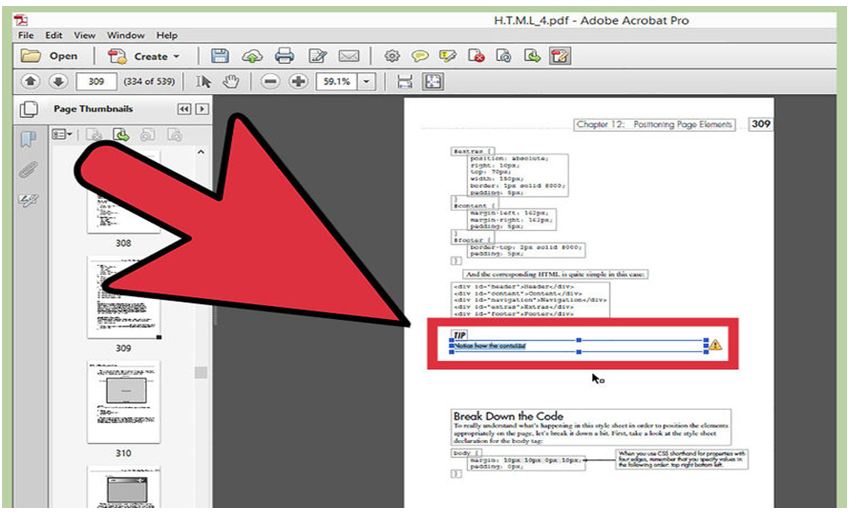Open the zoom percentage dropdown

point(367,82)
